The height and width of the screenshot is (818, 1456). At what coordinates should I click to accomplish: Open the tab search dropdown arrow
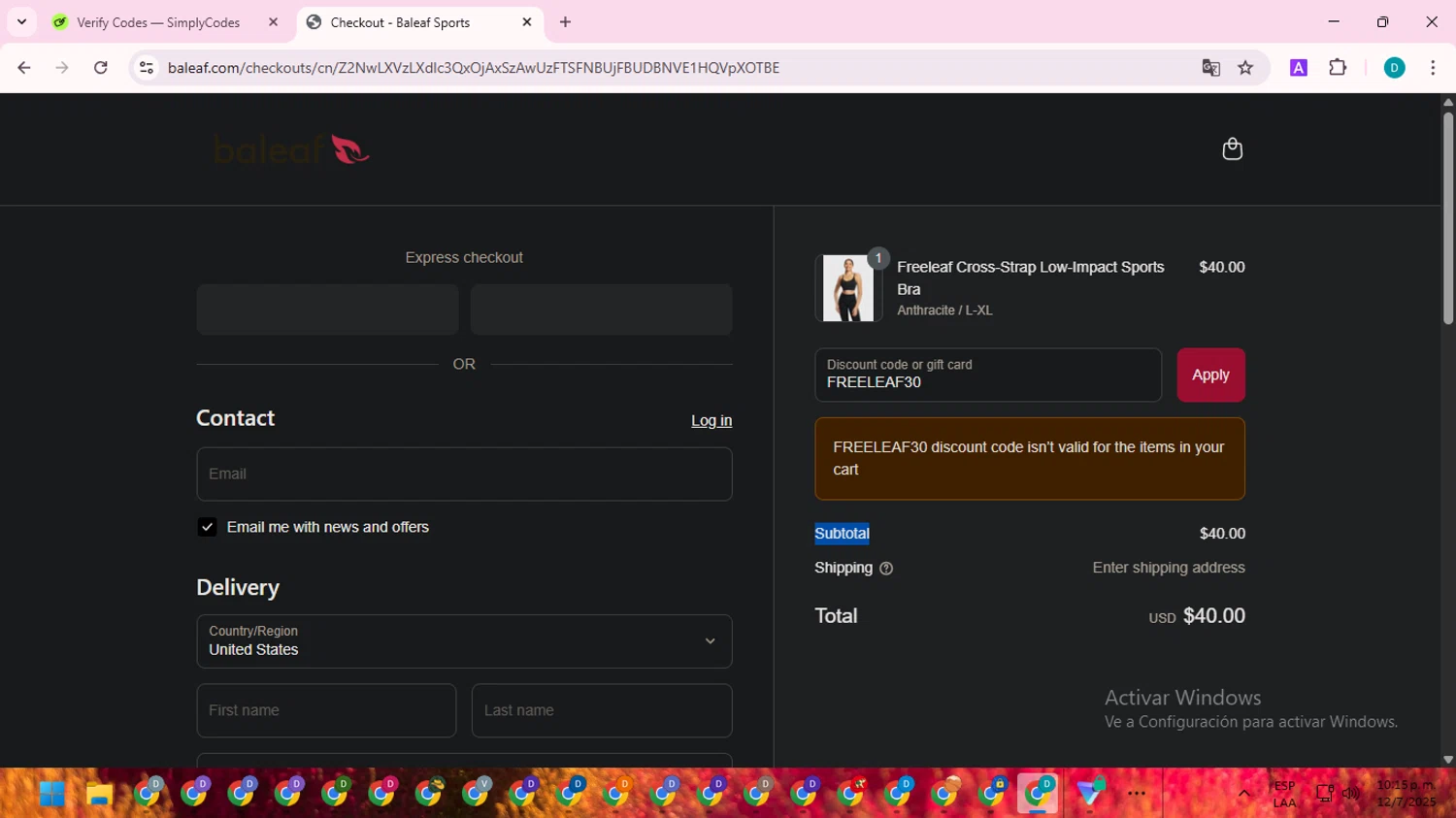(21, 22)
